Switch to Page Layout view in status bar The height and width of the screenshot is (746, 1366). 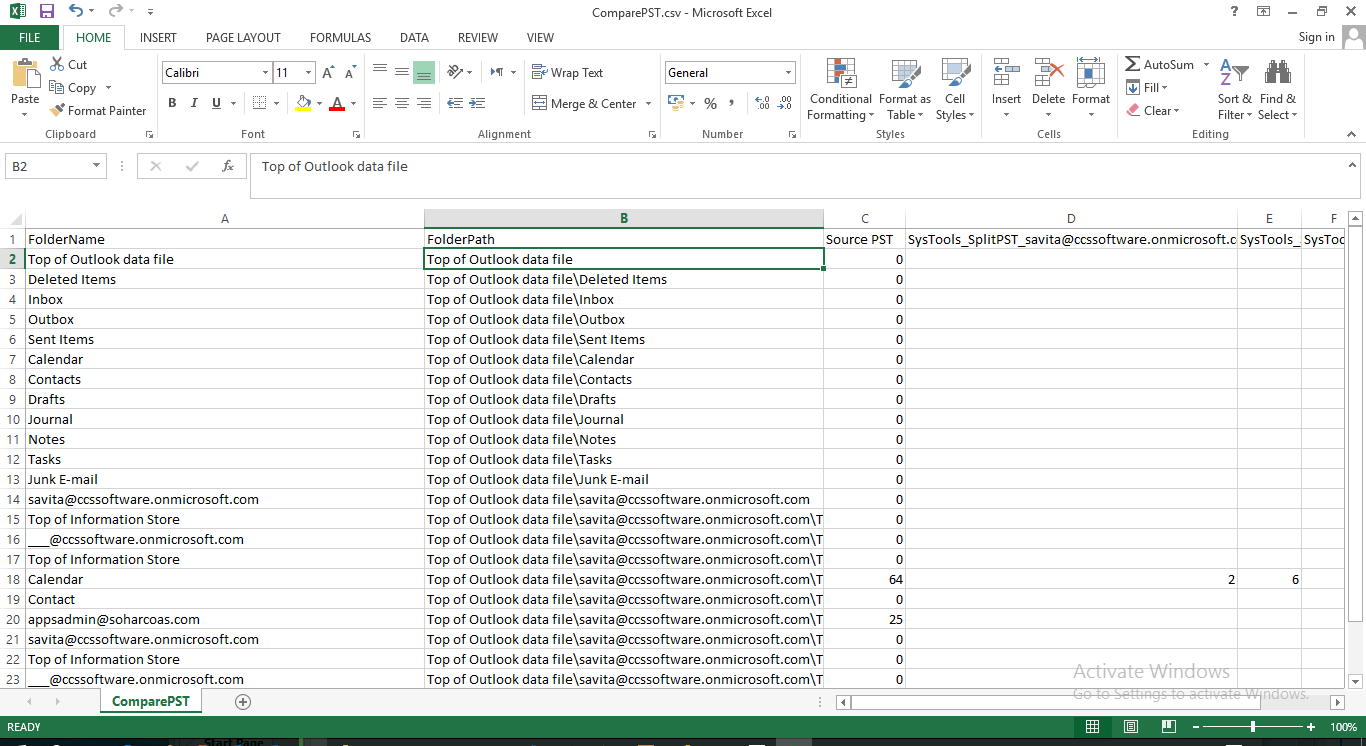coord(1130,727)
